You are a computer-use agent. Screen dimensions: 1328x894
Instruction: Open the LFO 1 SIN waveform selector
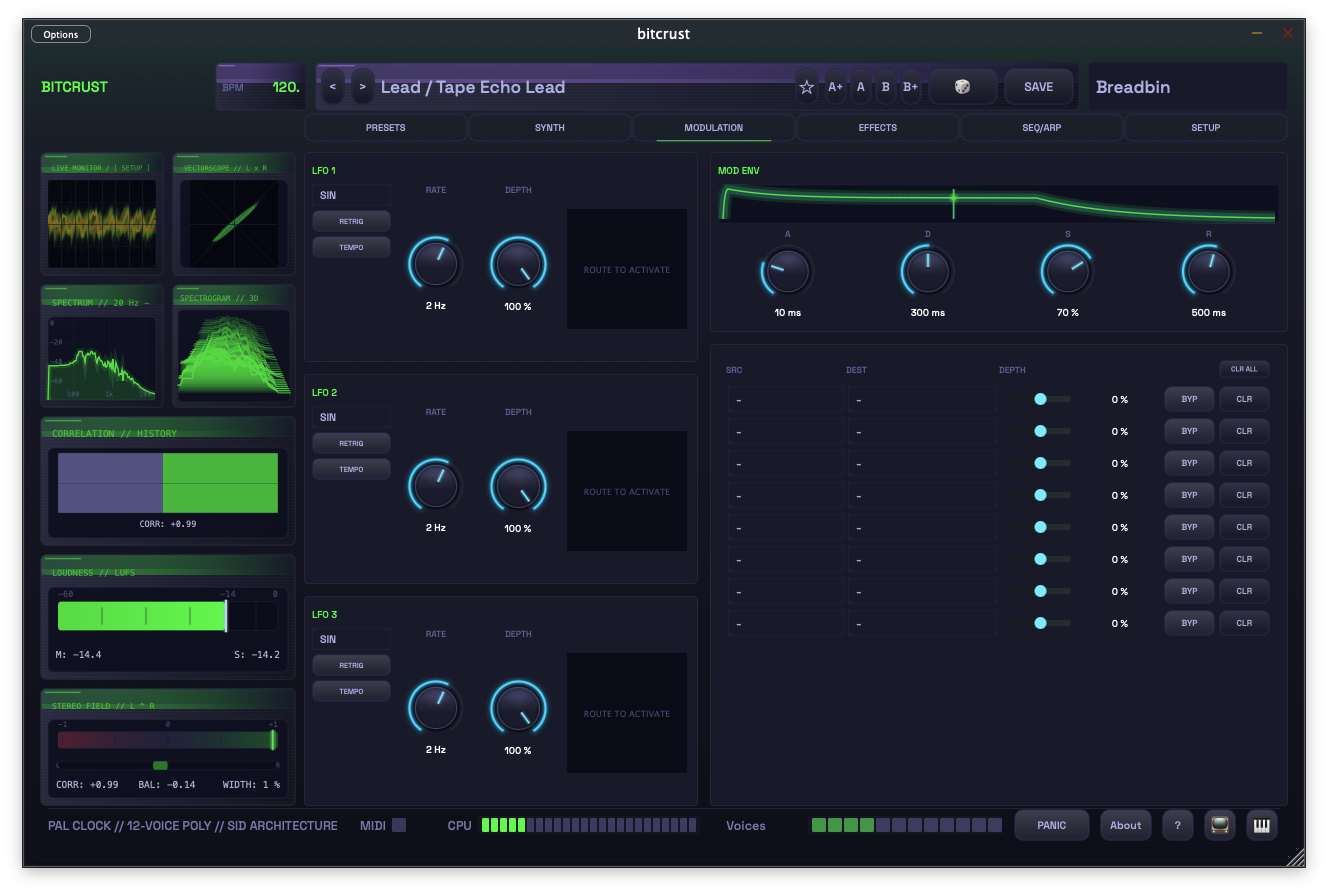(x=351, y=195)
